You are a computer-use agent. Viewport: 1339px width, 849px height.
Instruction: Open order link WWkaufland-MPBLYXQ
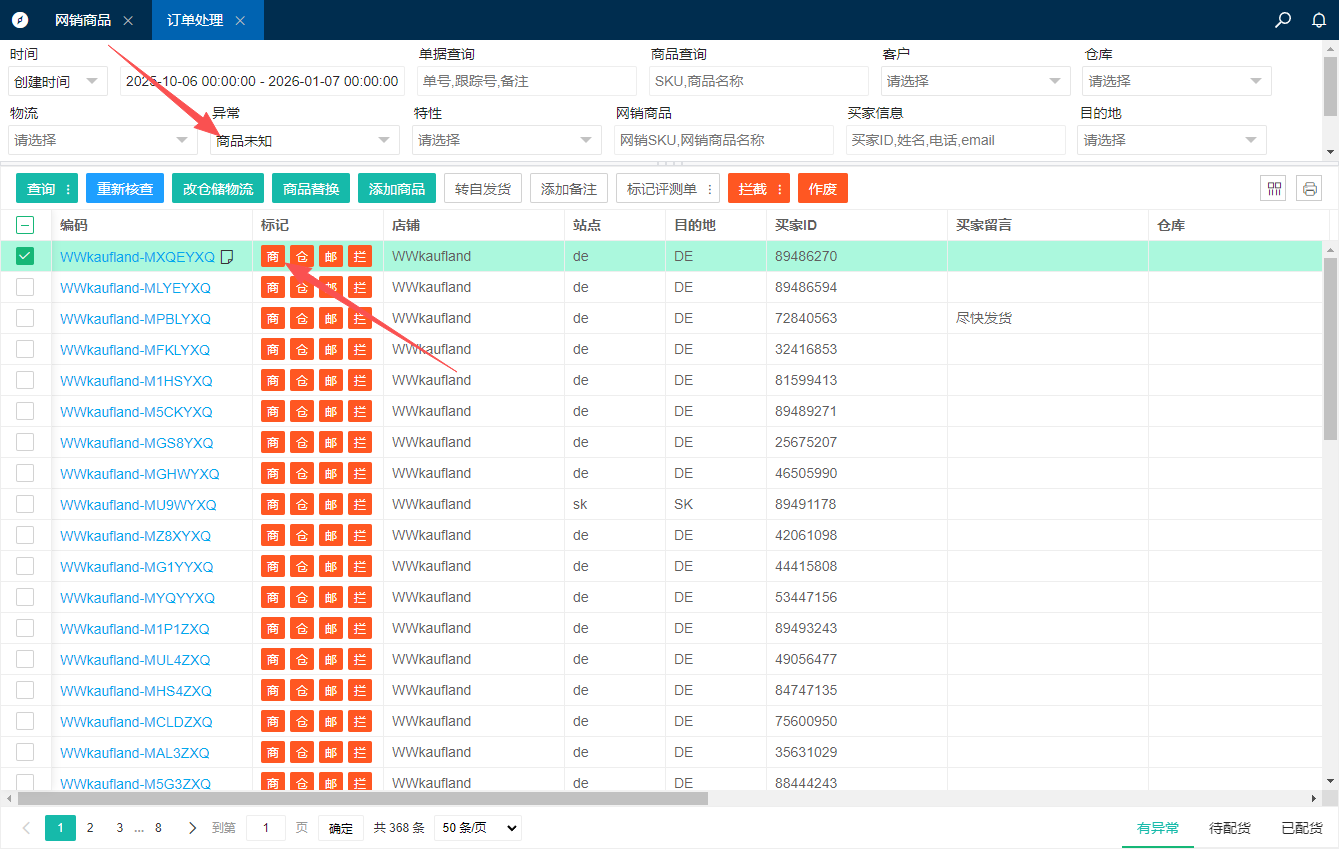pos(135,319)
